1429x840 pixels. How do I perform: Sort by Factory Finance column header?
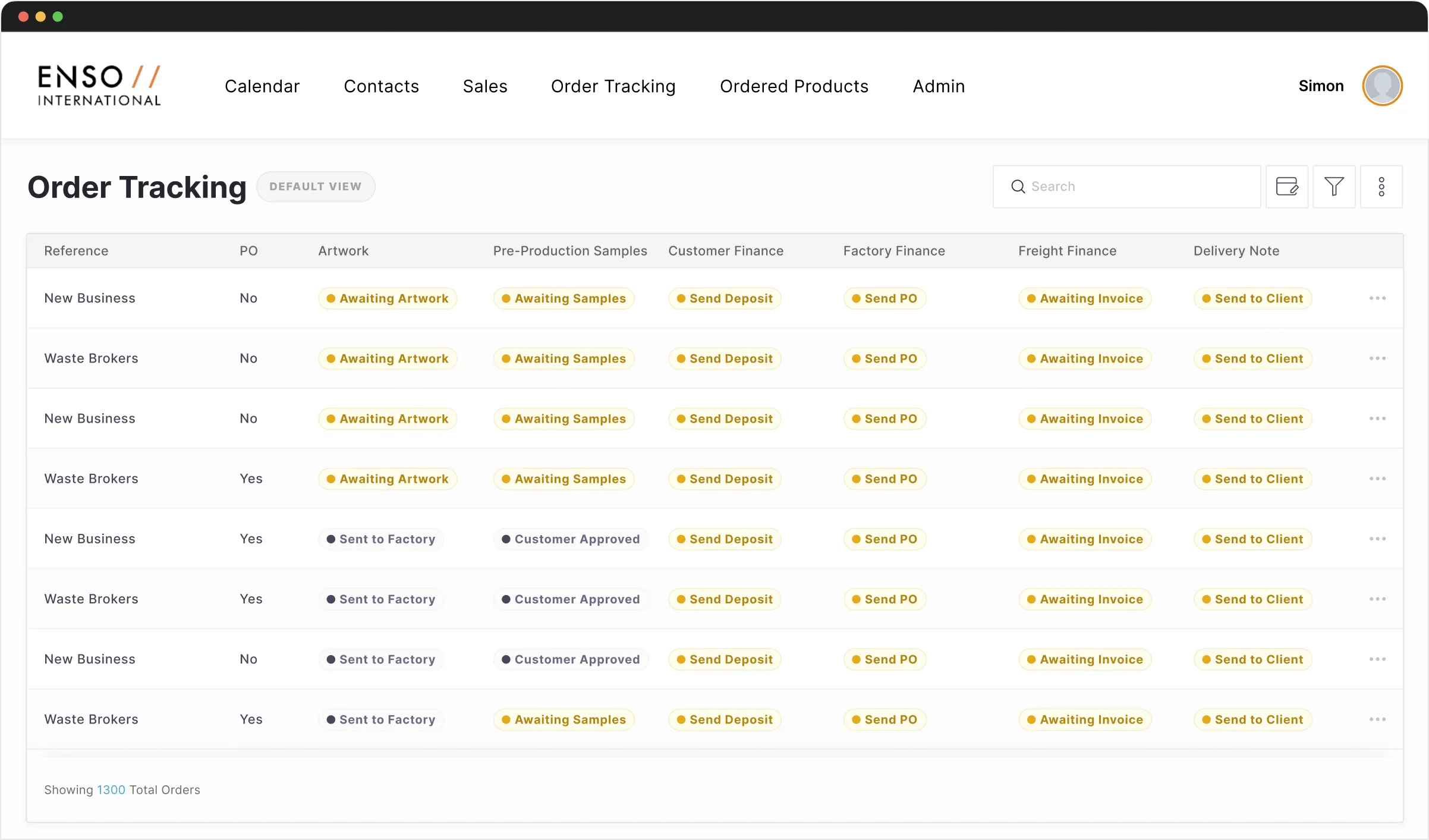click(893, 251)
